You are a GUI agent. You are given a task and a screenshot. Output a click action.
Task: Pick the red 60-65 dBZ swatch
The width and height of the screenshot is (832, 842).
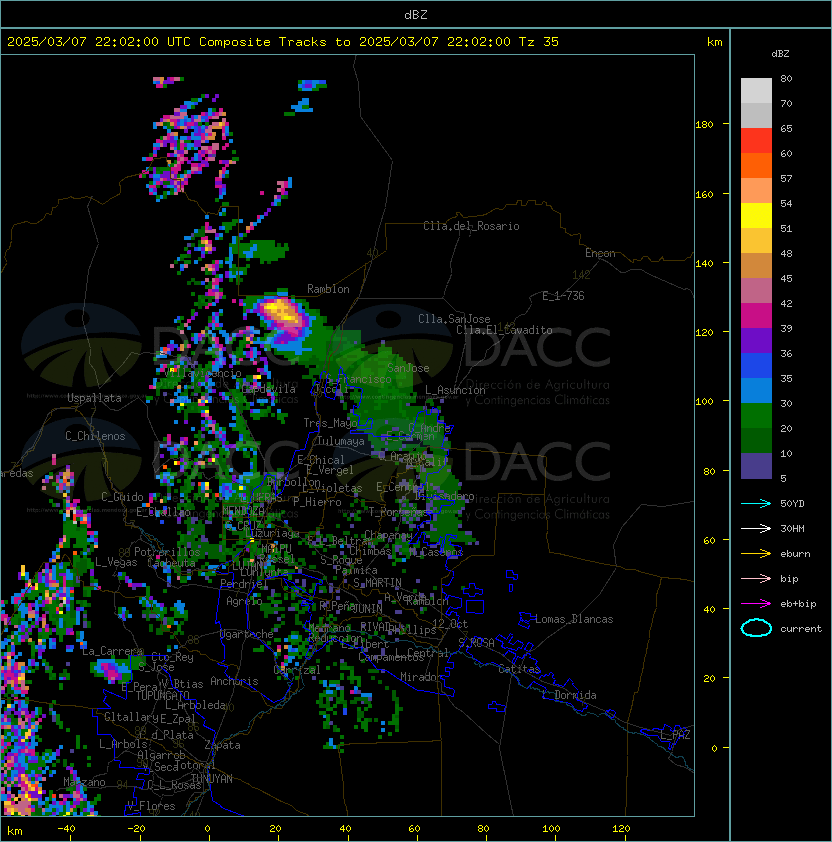pos(756,141)
